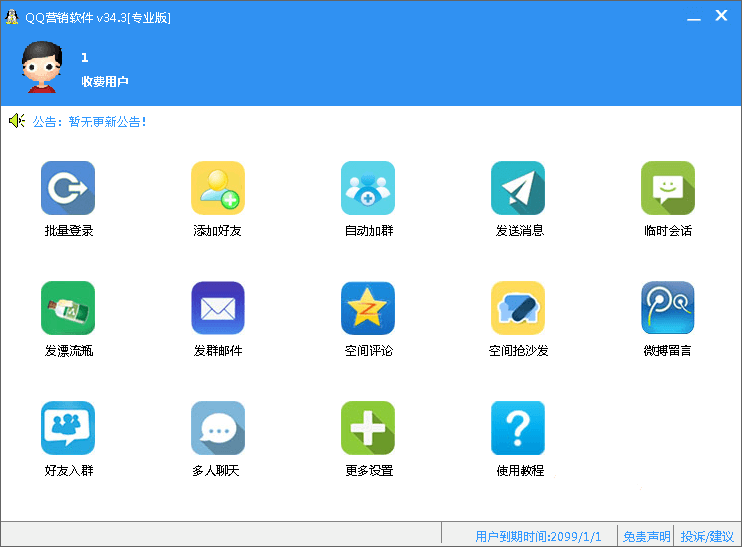
Task: Click the 空间抢沙发 text label
Action: click(519, 351)
